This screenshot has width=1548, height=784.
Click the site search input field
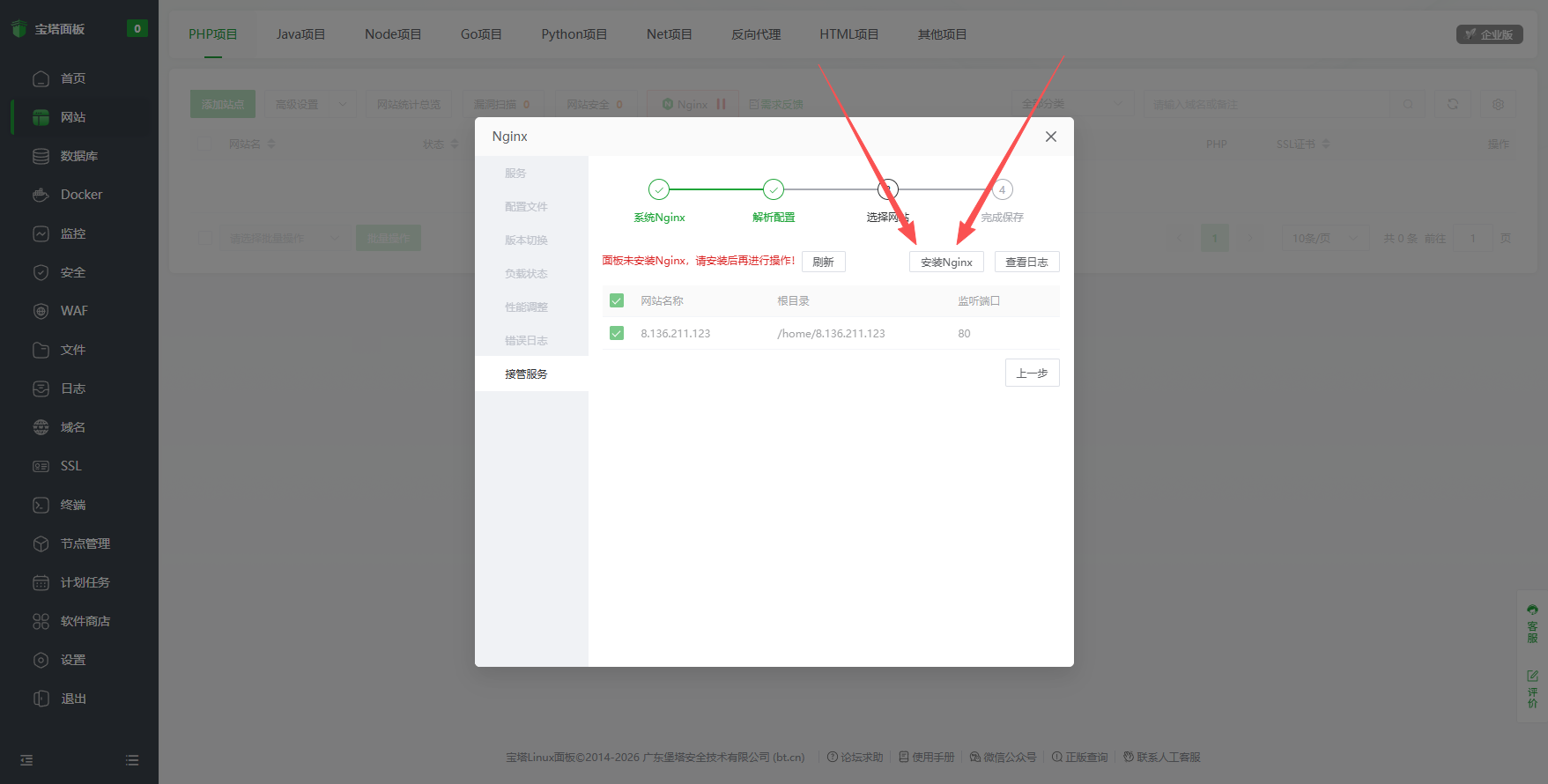(x=1269, y=104)
